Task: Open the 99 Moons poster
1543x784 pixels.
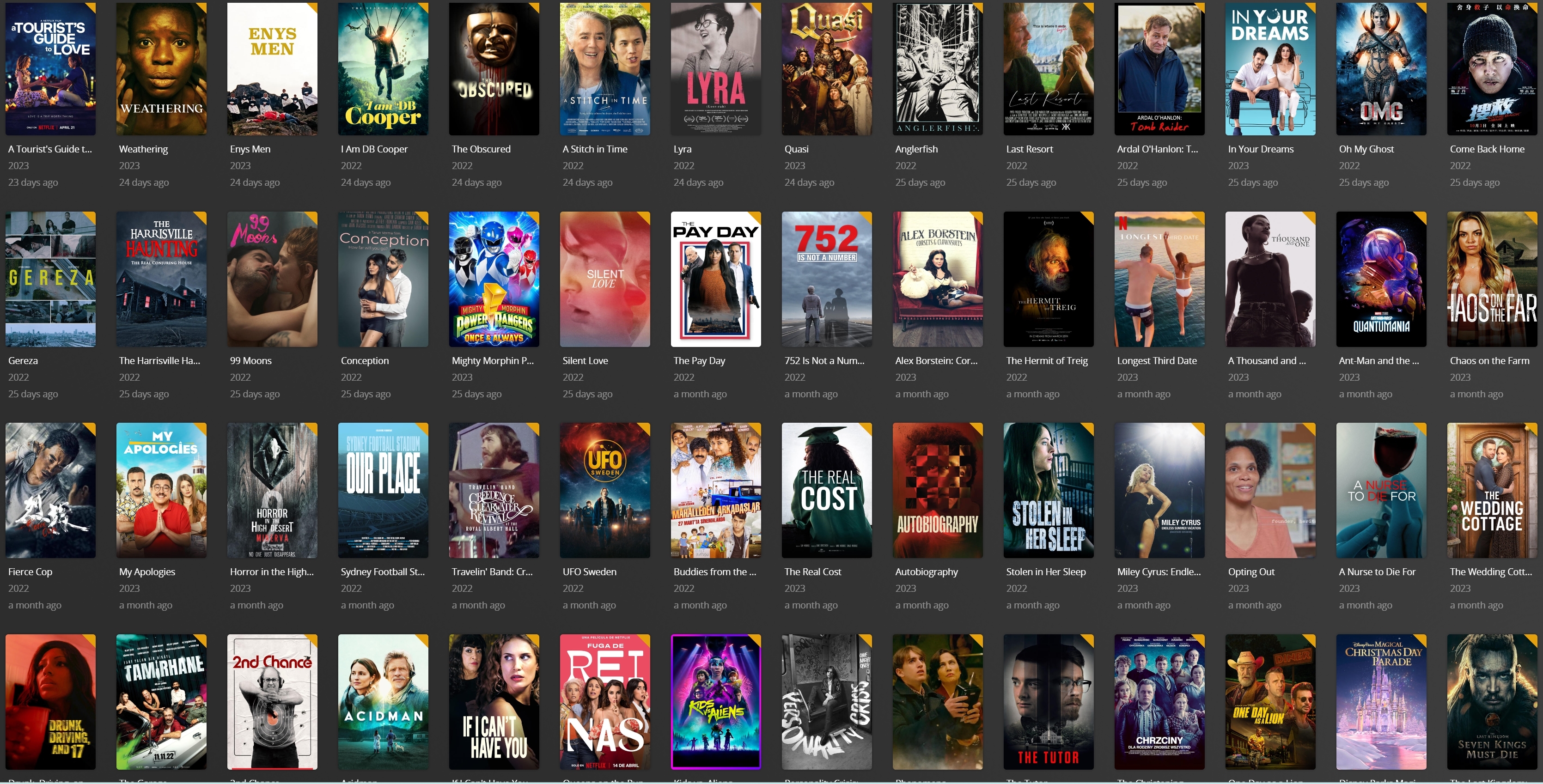Action: (273, 279)
